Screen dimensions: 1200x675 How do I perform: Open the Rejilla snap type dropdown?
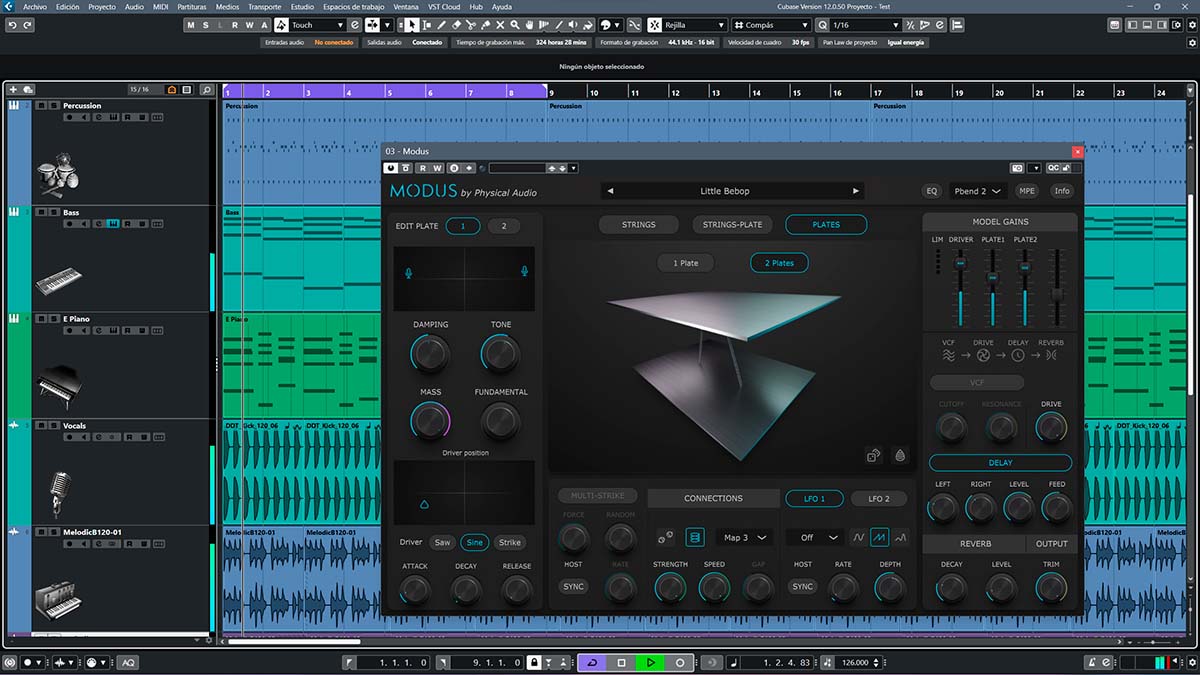coord(686,25)
